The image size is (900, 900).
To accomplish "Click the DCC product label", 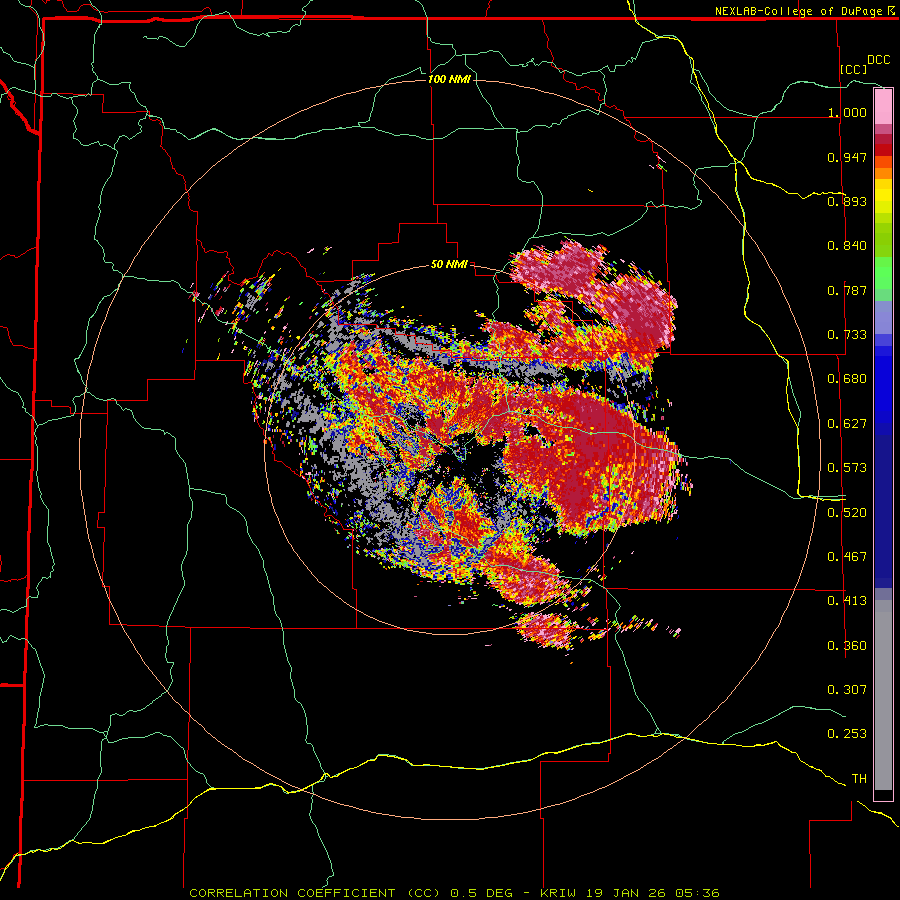I will 878,60.
